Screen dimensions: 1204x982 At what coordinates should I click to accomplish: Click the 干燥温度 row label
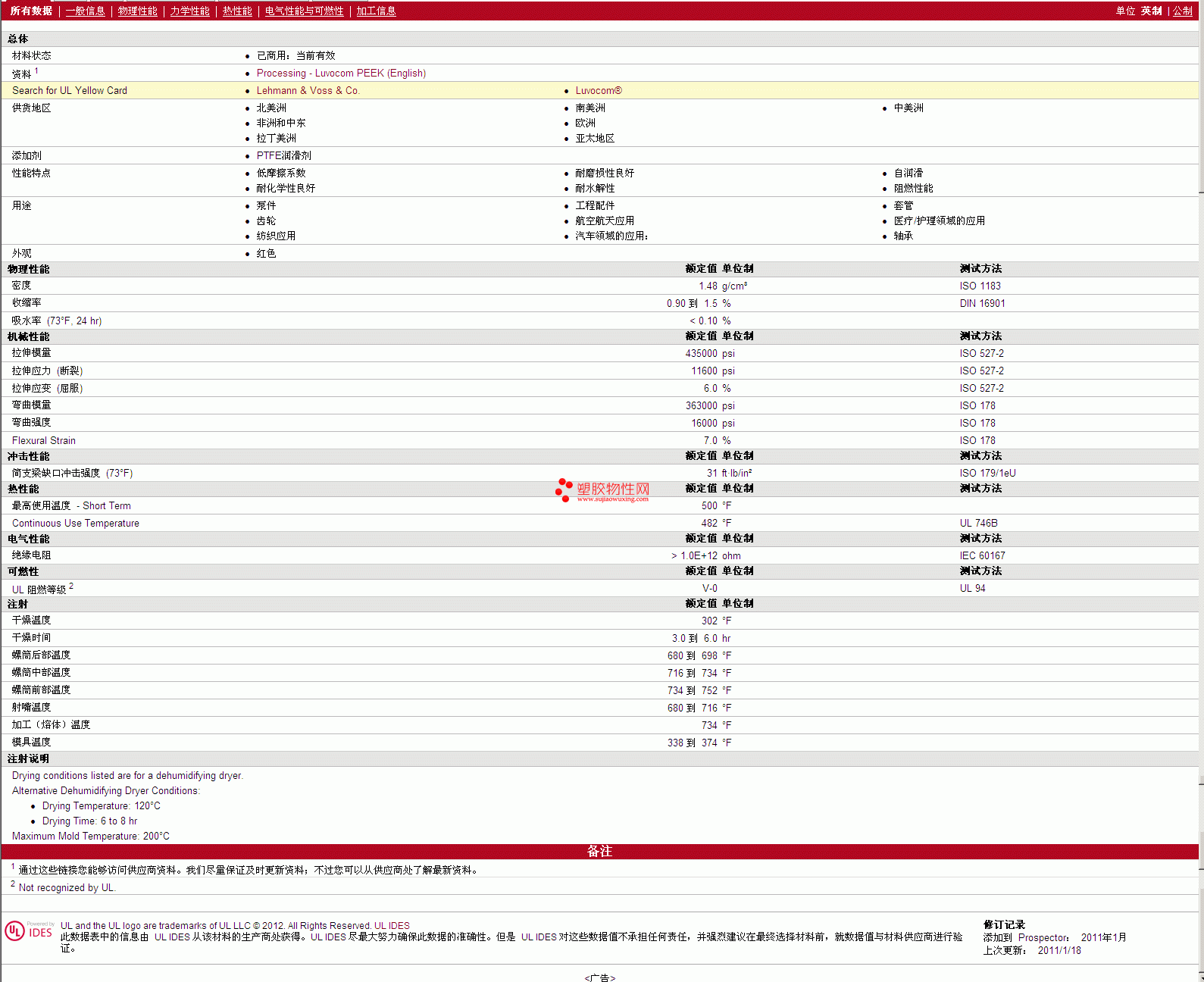(31, 620)
